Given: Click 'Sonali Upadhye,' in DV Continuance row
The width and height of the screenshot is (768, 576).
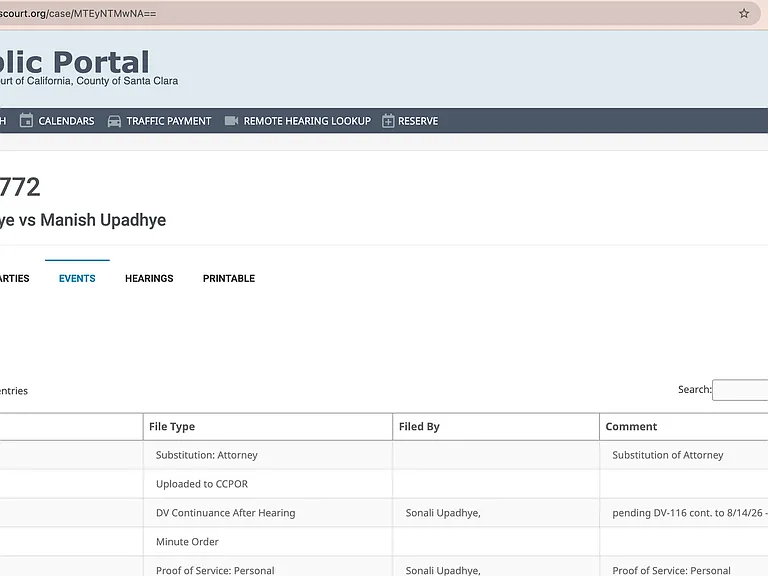Looking at the screenshot, I should tap(443, 513).
